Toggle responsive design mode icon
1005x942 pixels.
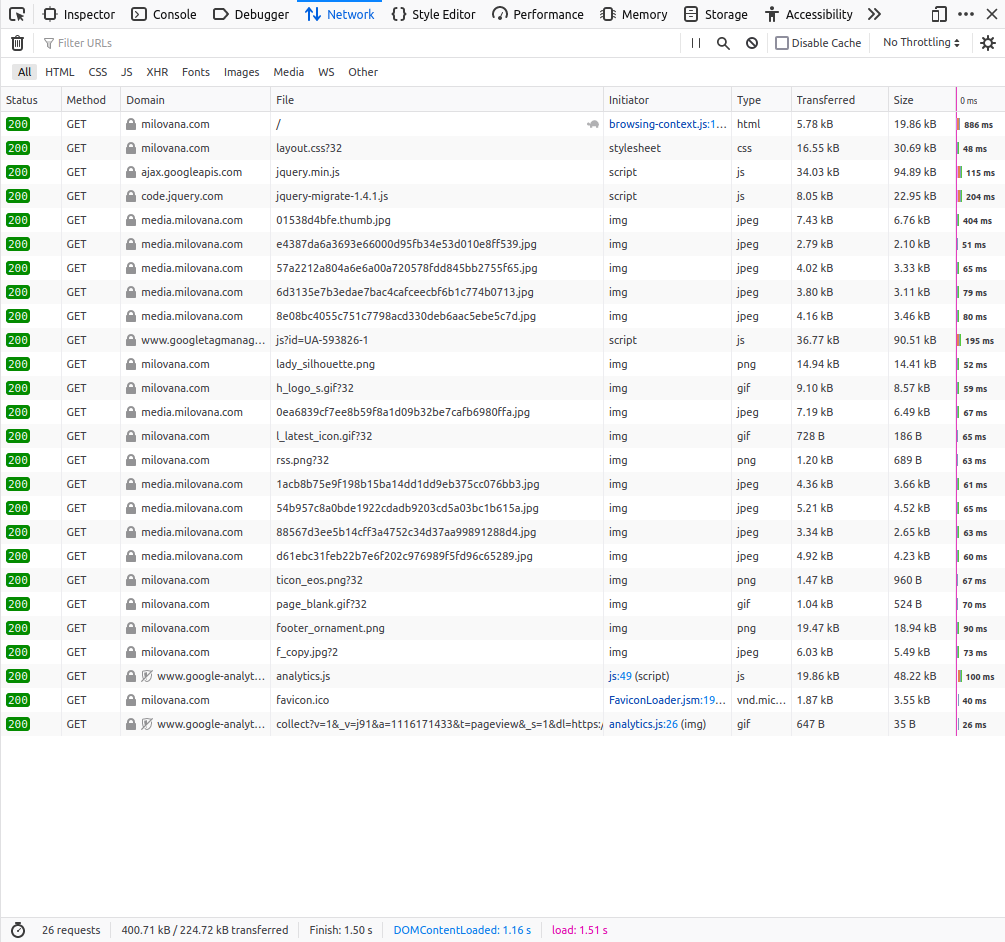click(939, 14)
